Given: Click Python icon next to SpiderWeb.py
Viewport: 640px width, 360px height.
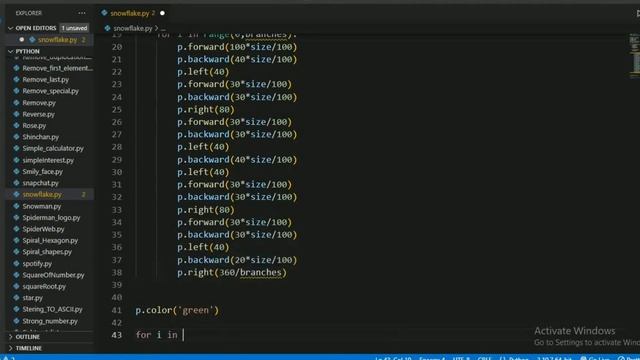Looking at the screenshot, I should [17, 229].
